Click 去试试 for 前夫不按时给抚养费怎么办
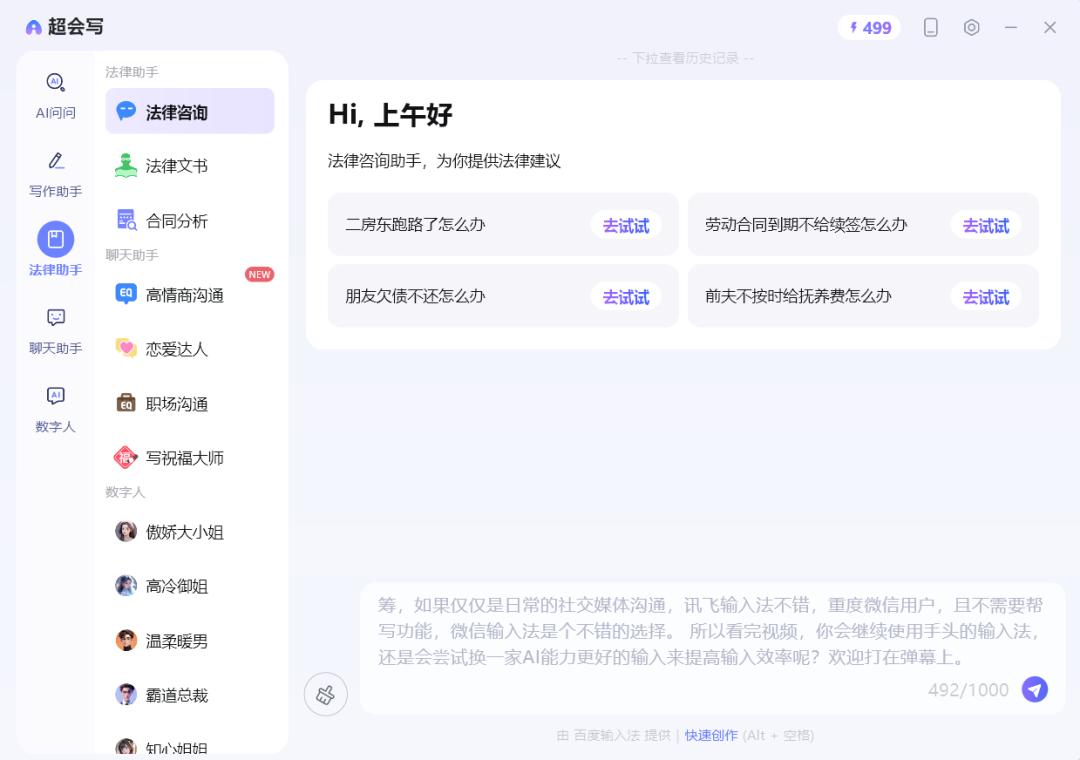 [986, 296]
